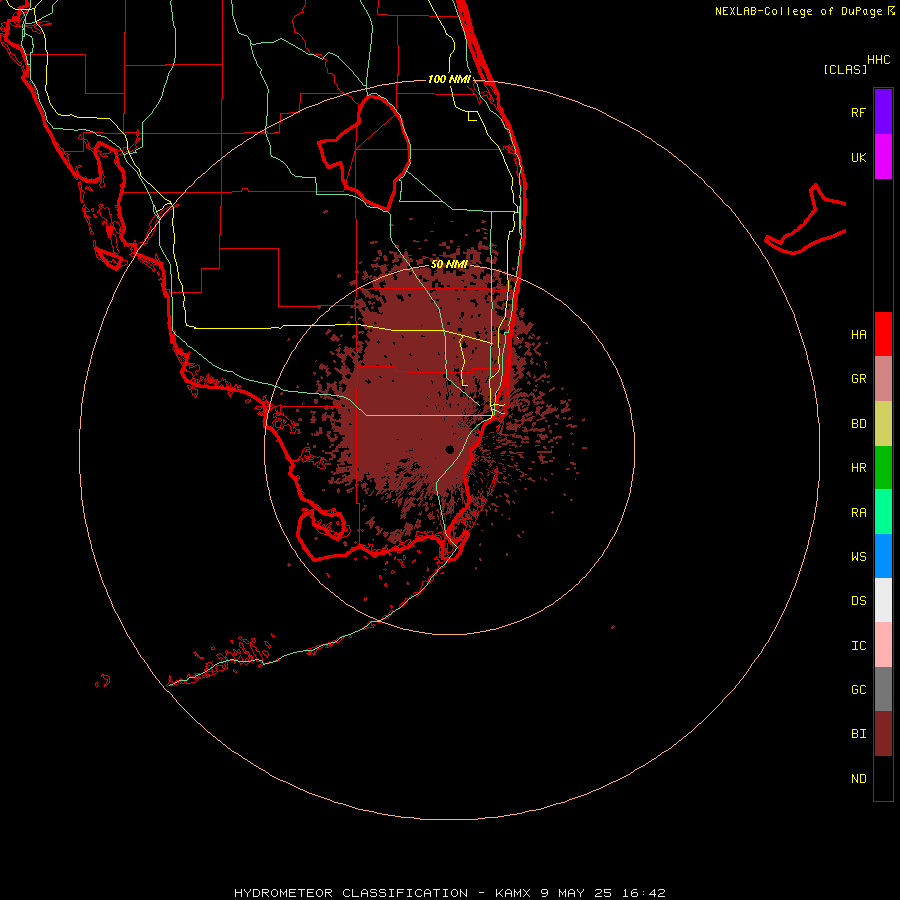Click the HA red legend swatch

point(883,334)
